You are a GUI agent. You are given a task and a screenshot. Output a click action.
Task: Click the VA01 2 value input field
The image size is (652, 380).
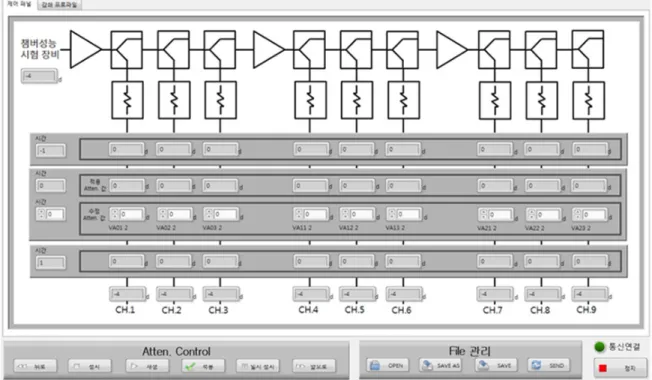pos(132,215)
